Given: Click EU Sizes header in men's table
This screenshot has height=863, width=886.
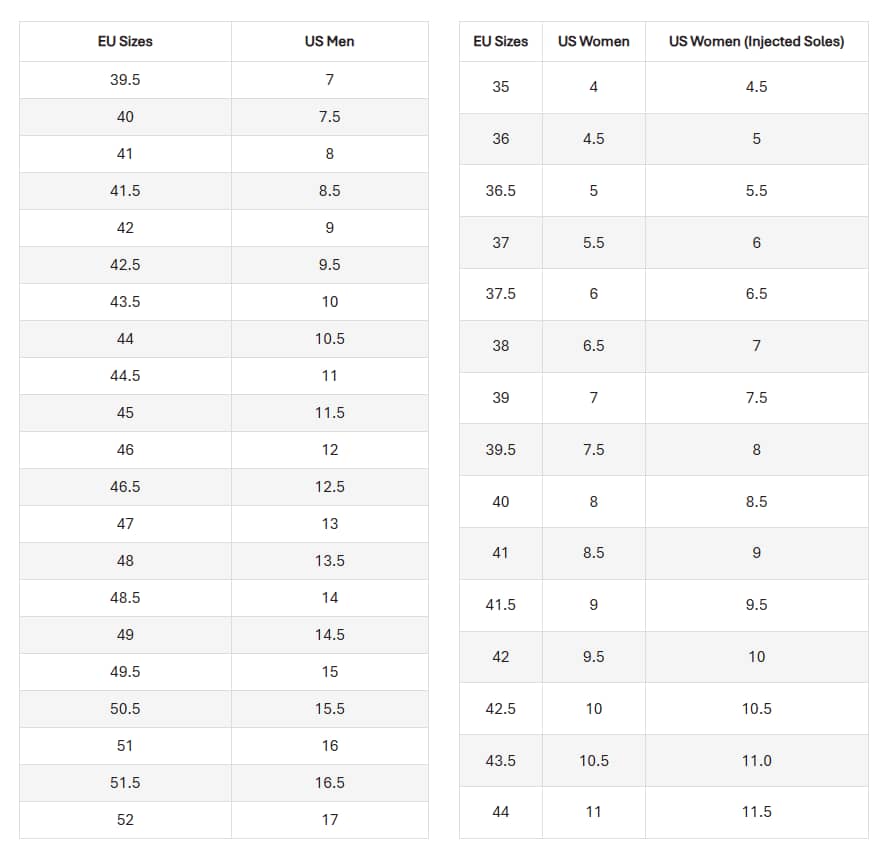Looking at the screenshot, I should (x=125, y=42).
